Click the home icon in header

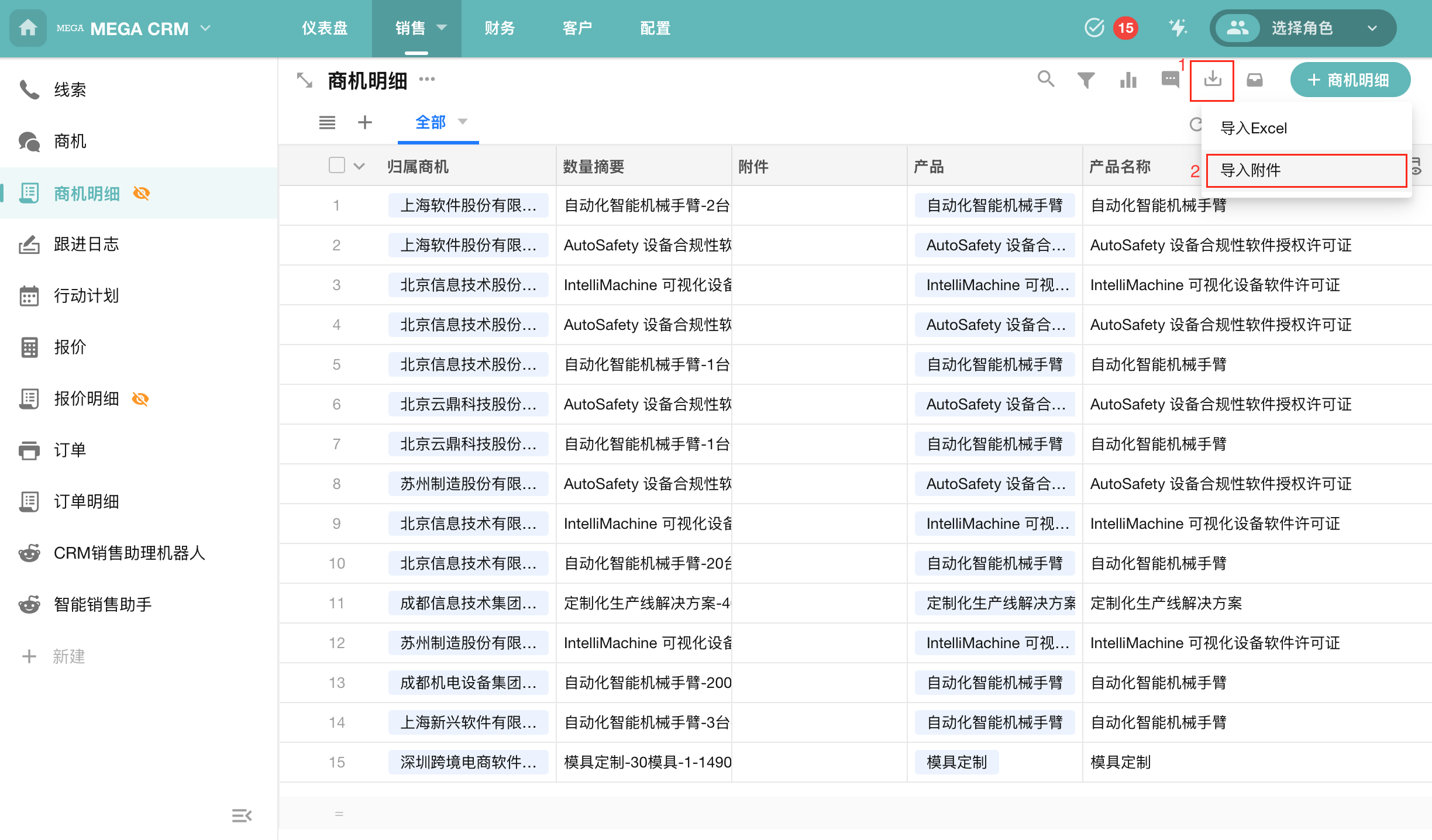coord(27,27)
